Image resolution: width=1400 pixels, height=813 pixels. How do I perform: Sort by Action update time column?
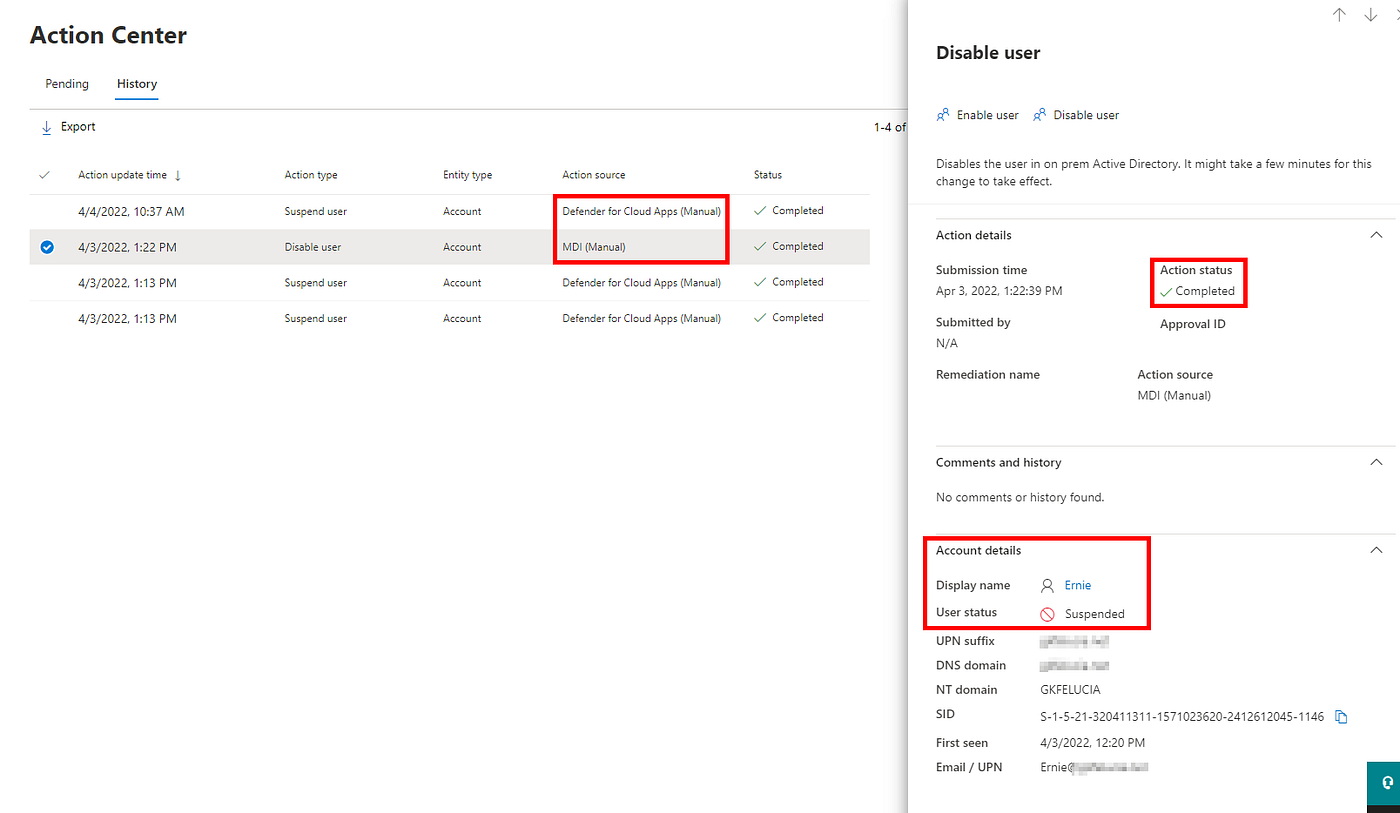coord(130,175)
